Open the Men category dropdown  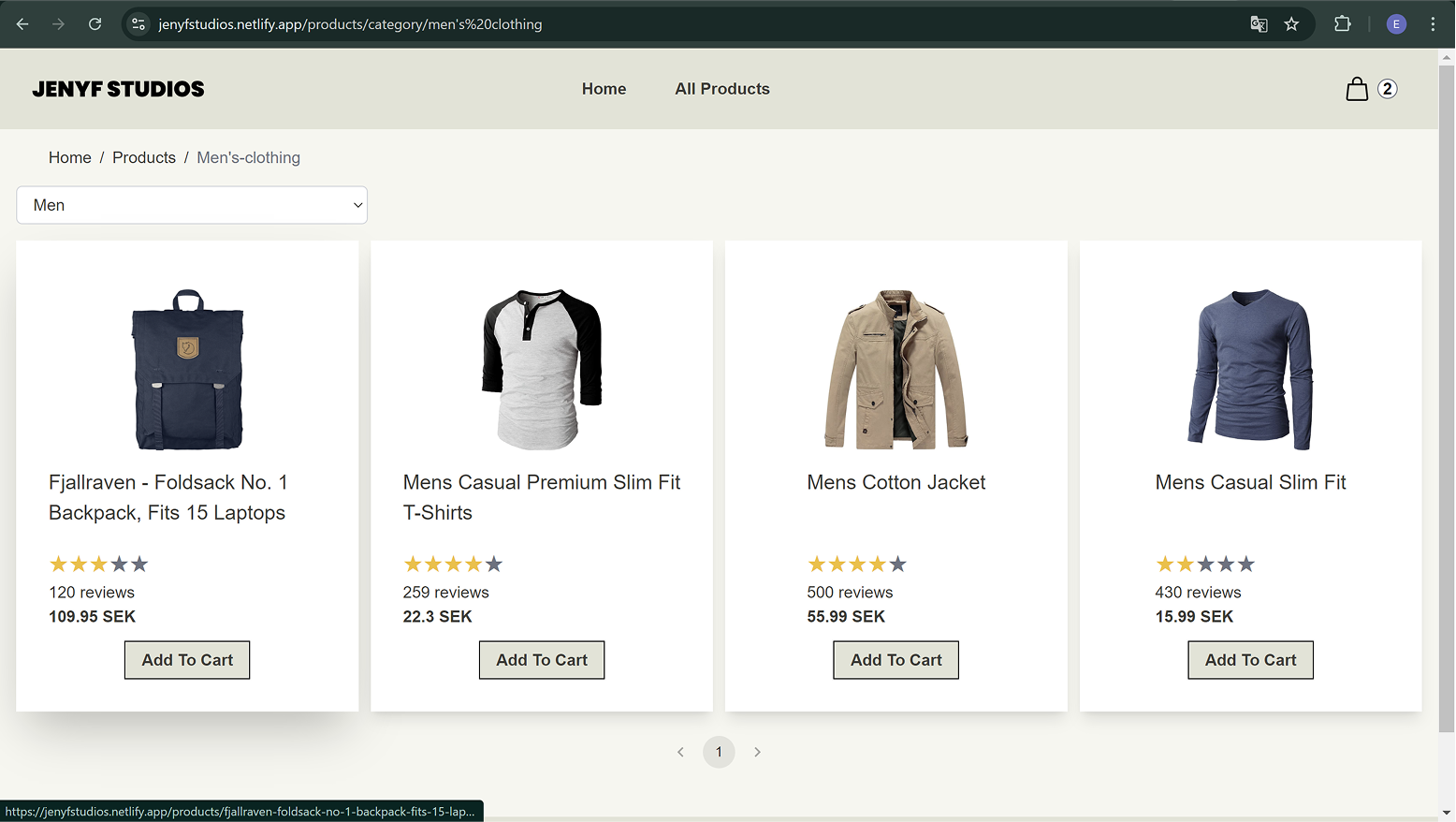click(x=191, y=204)
